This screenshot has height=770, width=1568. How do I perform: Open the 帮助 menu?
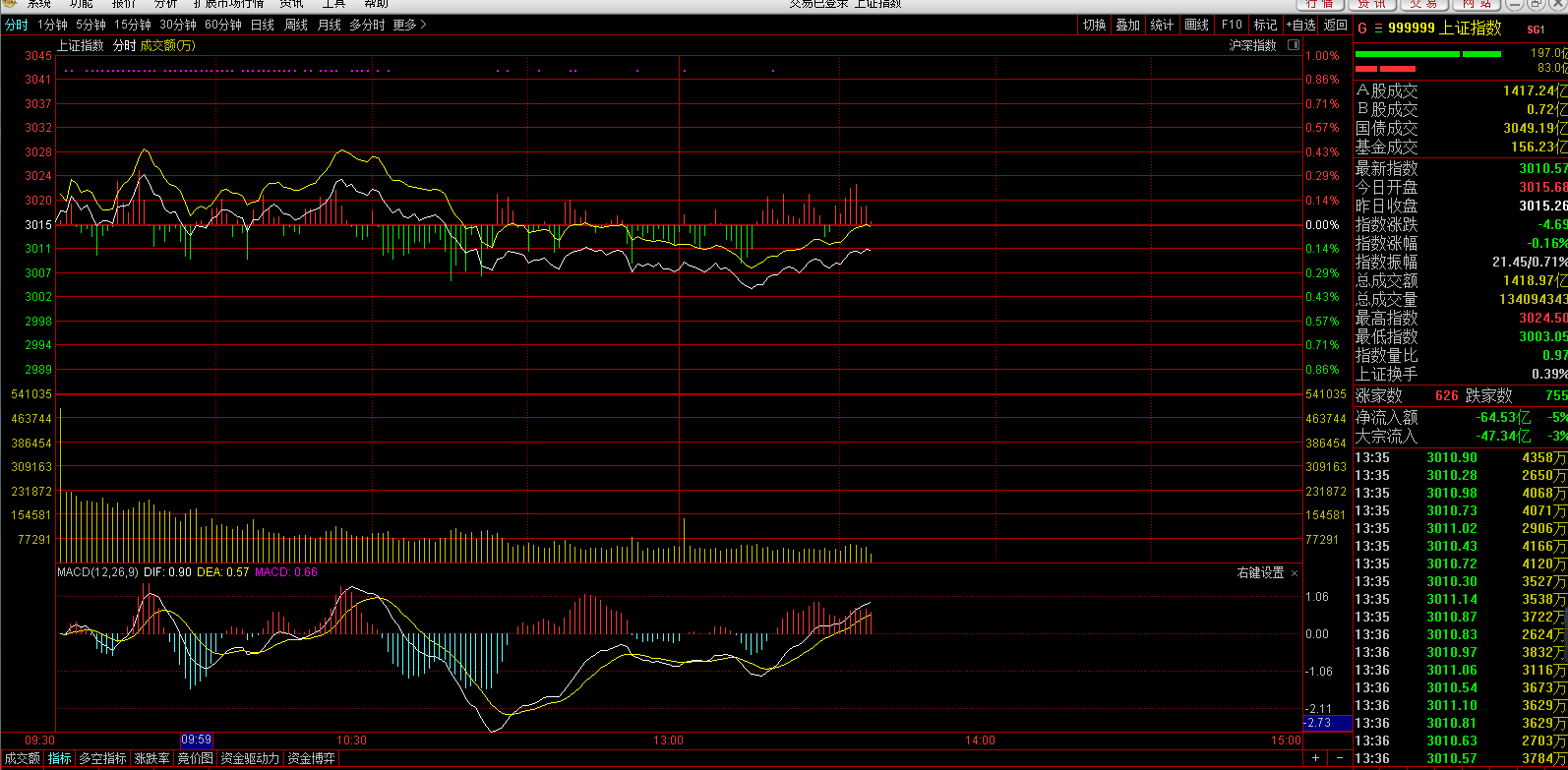[376, 4]
